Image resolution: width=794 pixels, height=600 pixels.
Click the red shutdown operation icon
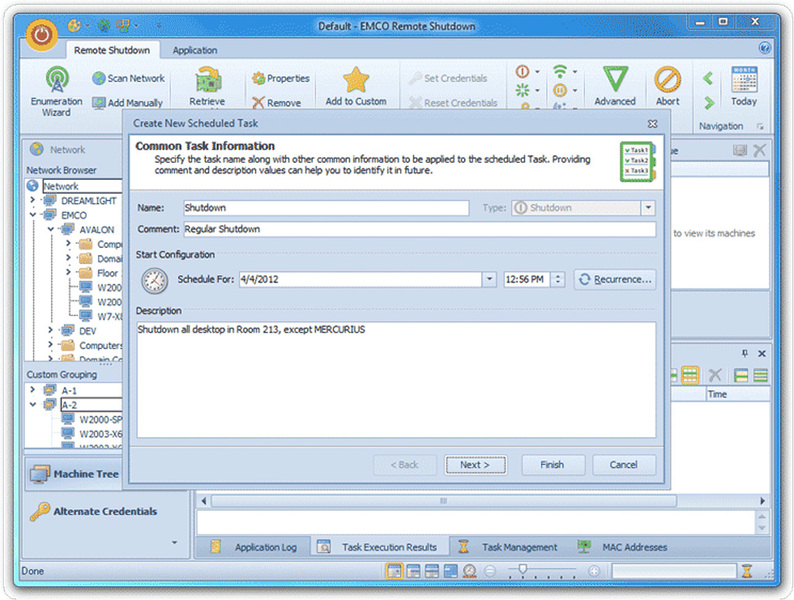tap(523, 71)
